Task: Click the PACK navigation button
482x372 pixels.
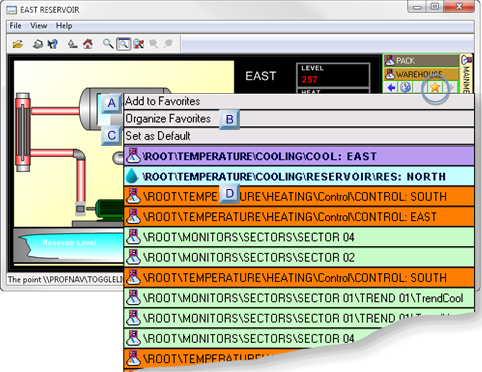Action: tap(421, 61)
